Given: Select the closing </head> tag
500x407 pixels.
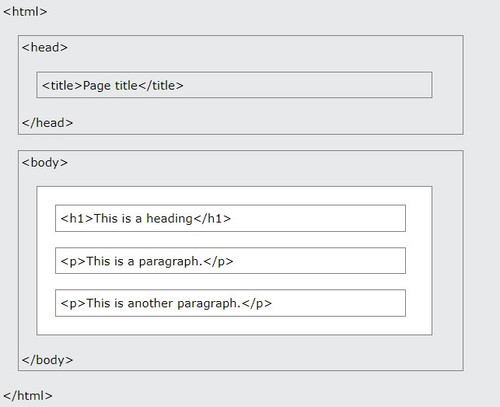Looking at the screenshot, I should [x=47, y=123].
